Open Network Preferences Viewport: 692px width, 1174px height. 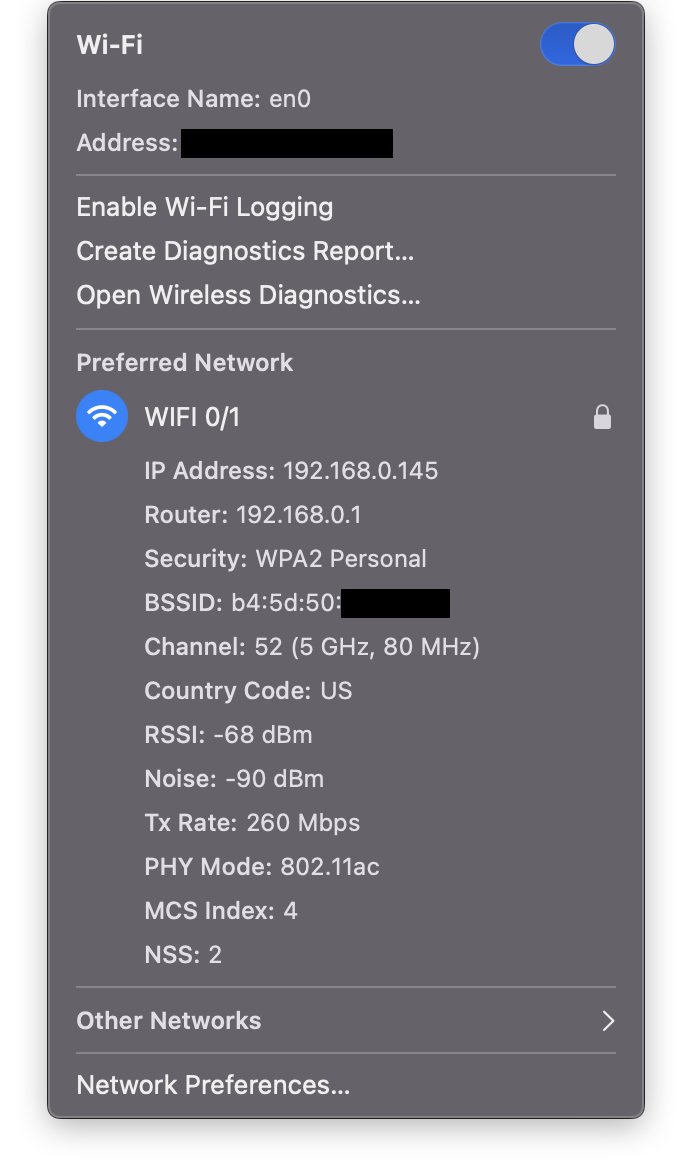pos(213,1085)
